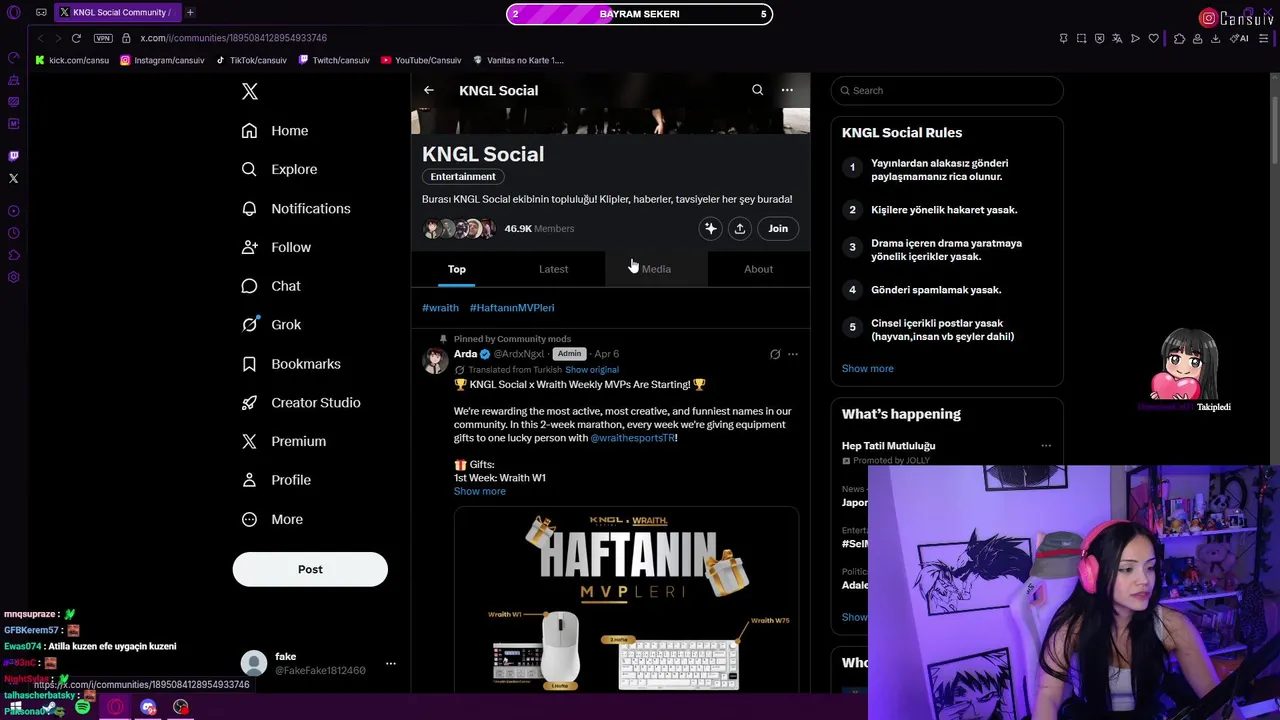Click the Bookmarks icon in sidebar
Image resolution: width=1280 pixels, height=720 pixels.
pos(249,364)
